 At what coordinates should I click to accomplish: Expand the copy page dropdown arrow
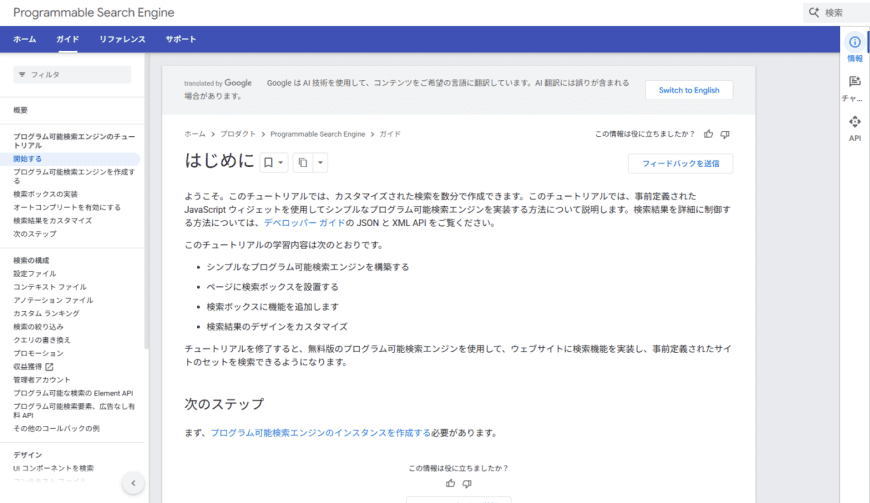pos(320,162)
